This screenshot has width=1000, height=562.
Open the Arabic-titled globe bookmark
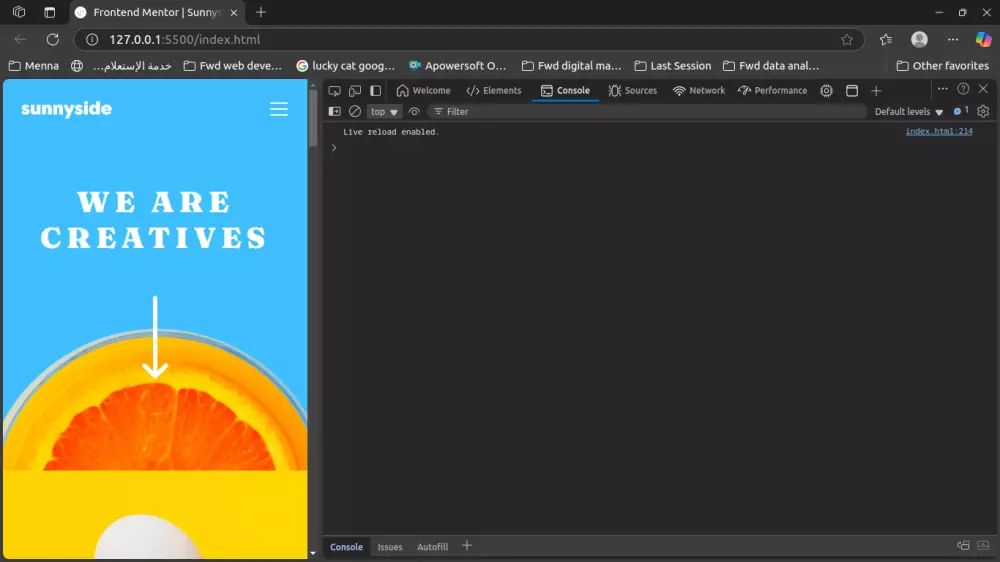(x=121, y=66)
